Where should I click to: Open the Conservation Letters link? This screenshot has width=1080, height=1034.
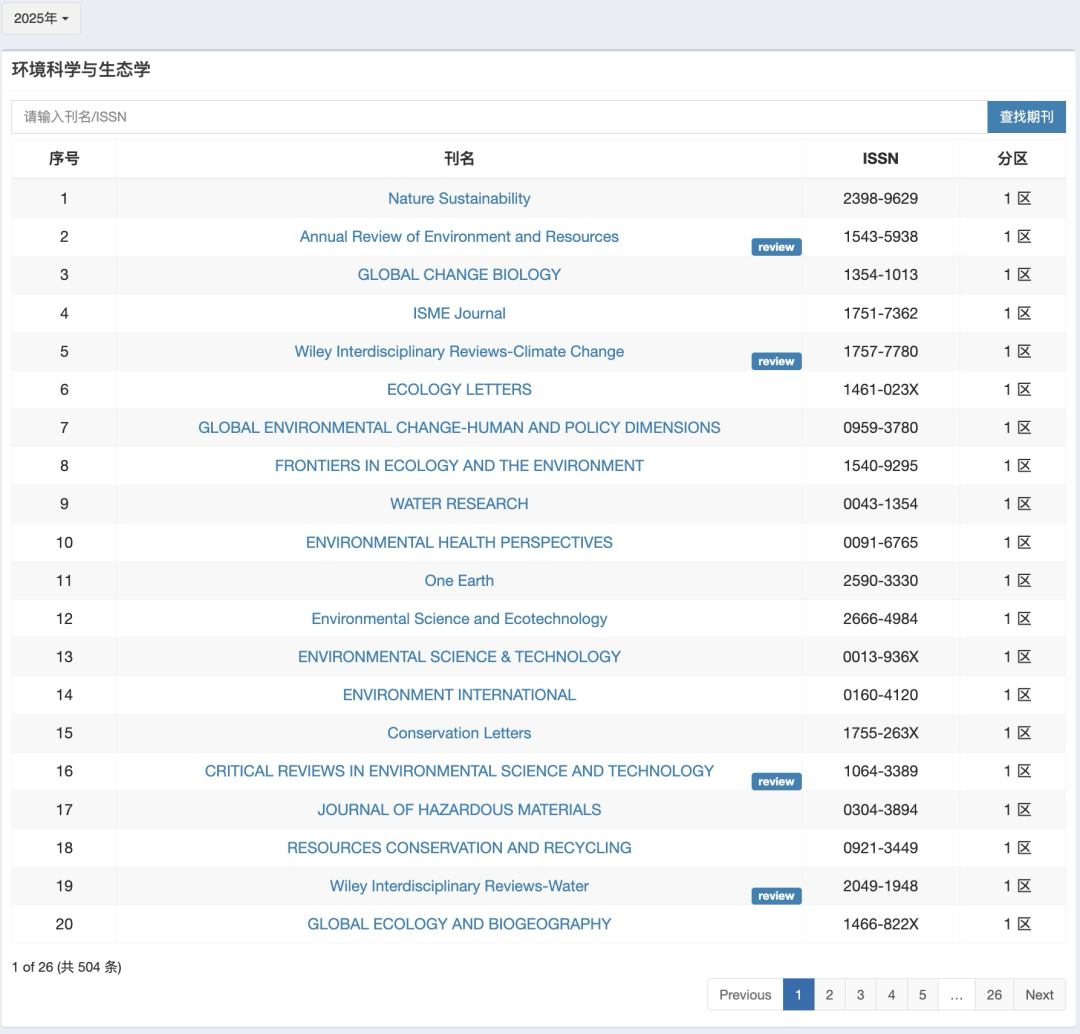tap(459, 733)
